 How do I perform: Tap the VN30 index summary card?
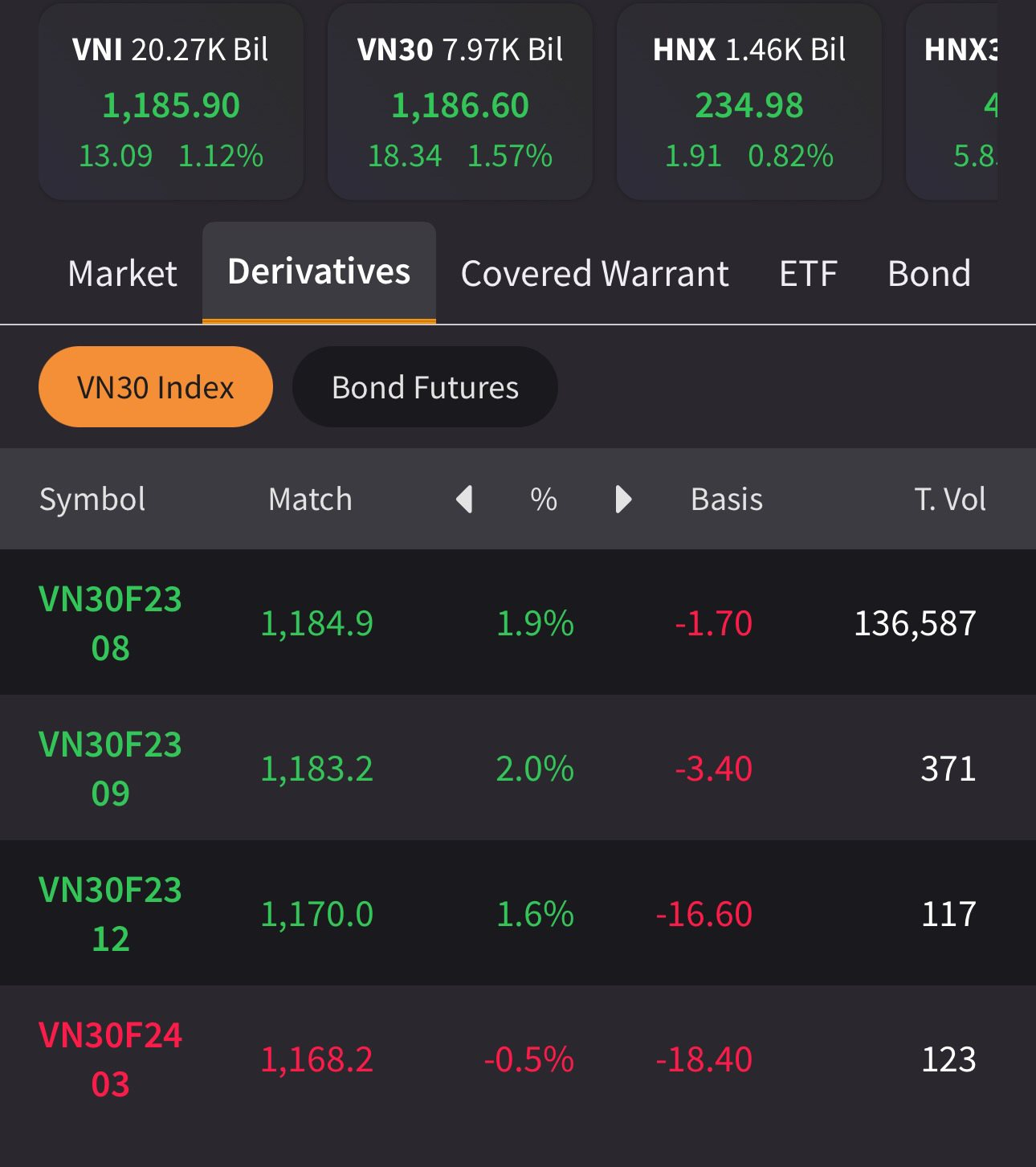pos(460,103)
